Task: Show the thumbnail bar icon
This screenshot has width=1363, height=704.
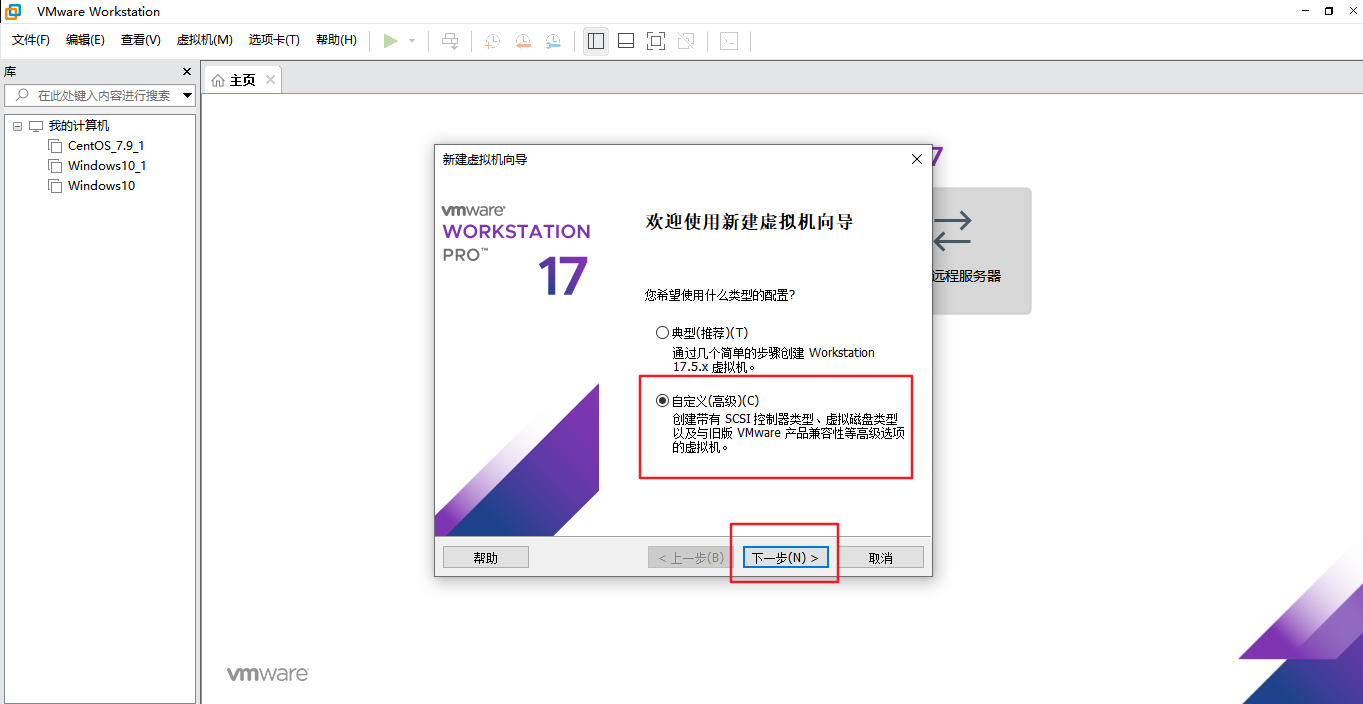Action: pyautogui.click(x=625, y=41)
